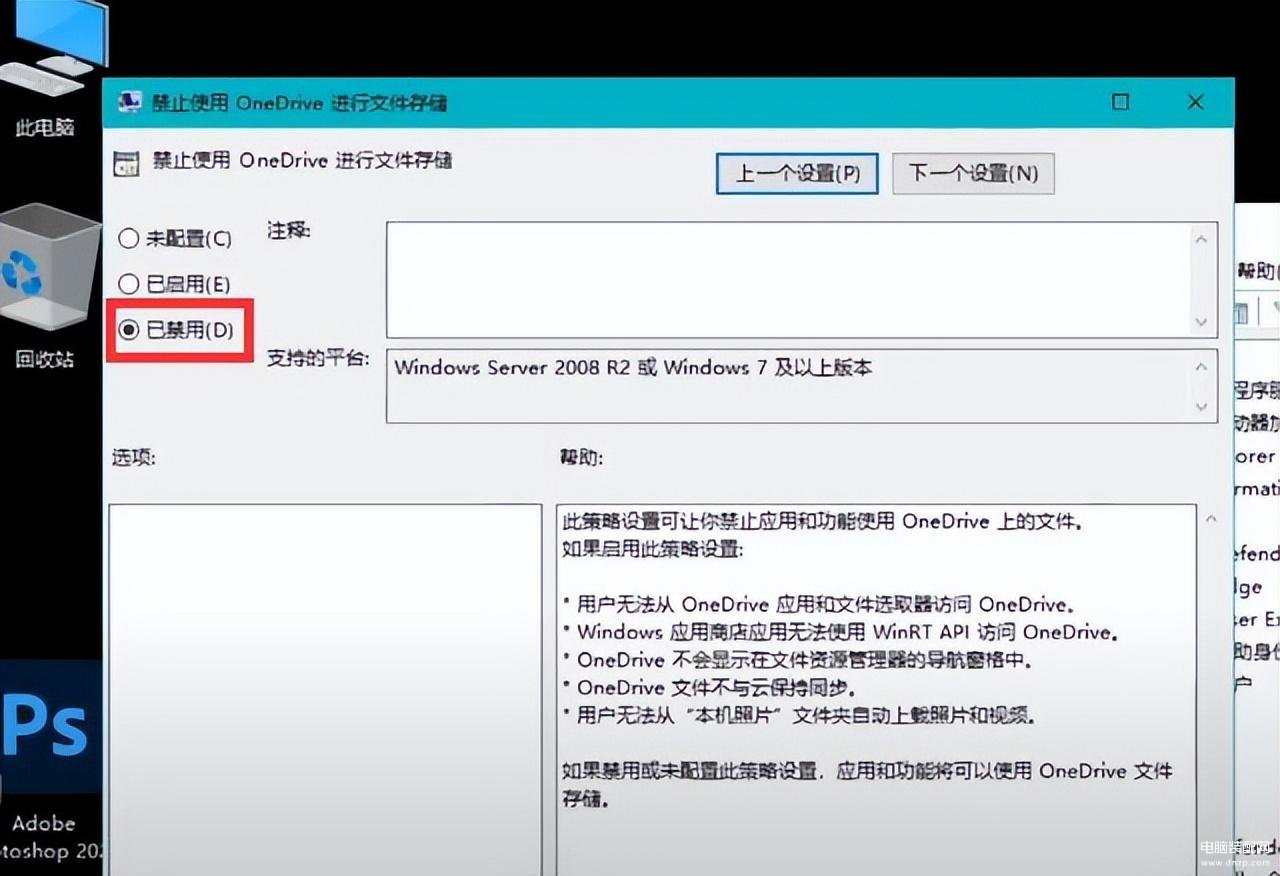The width and height of the screenshot is (1280, 876).
Task: Maximize the OneDrive policy dialog
Action: (x=1120, y=102)
